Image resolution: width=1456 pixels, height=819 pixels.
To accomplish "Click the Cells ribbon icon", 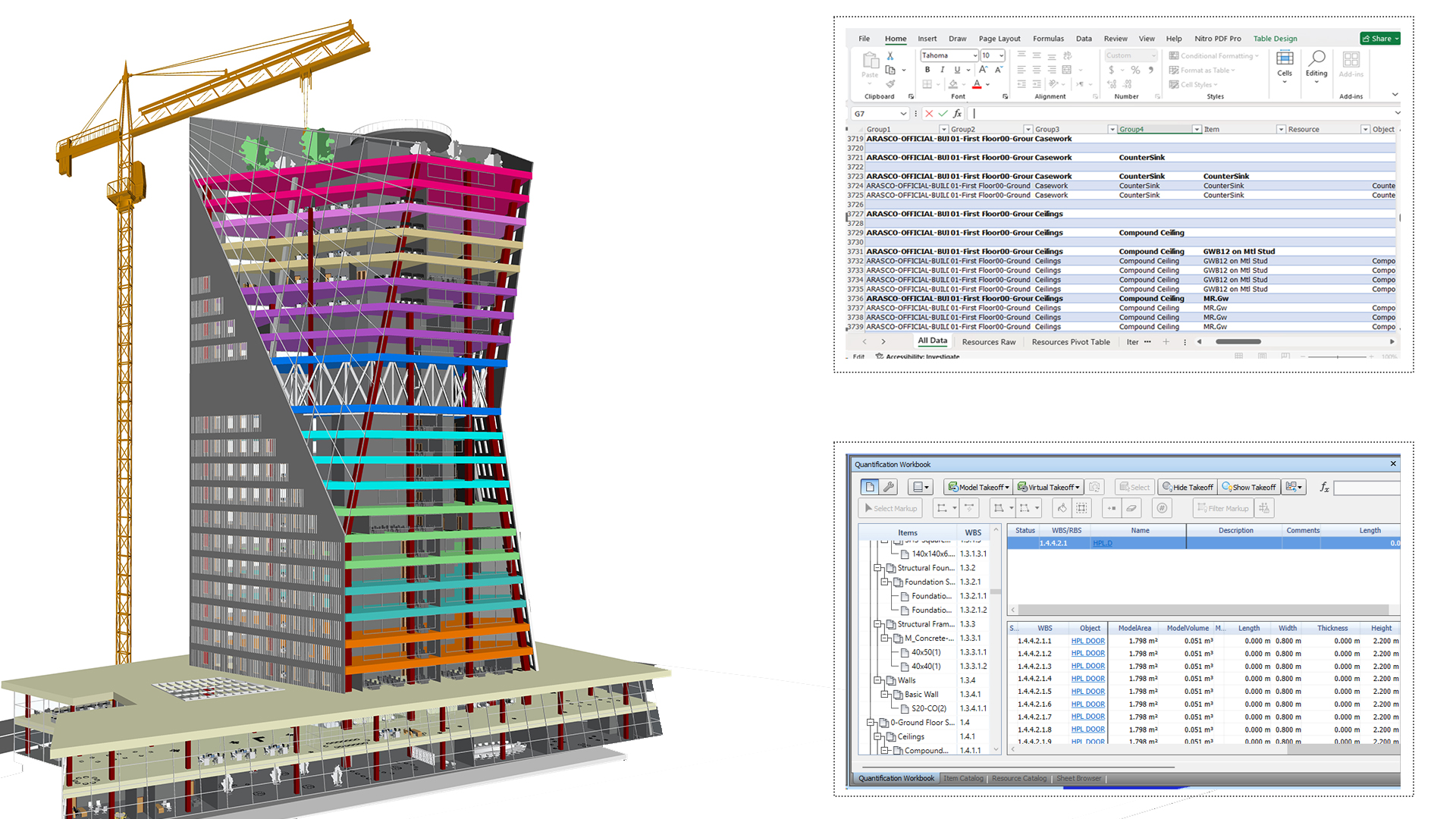I will pos(1285,58).
